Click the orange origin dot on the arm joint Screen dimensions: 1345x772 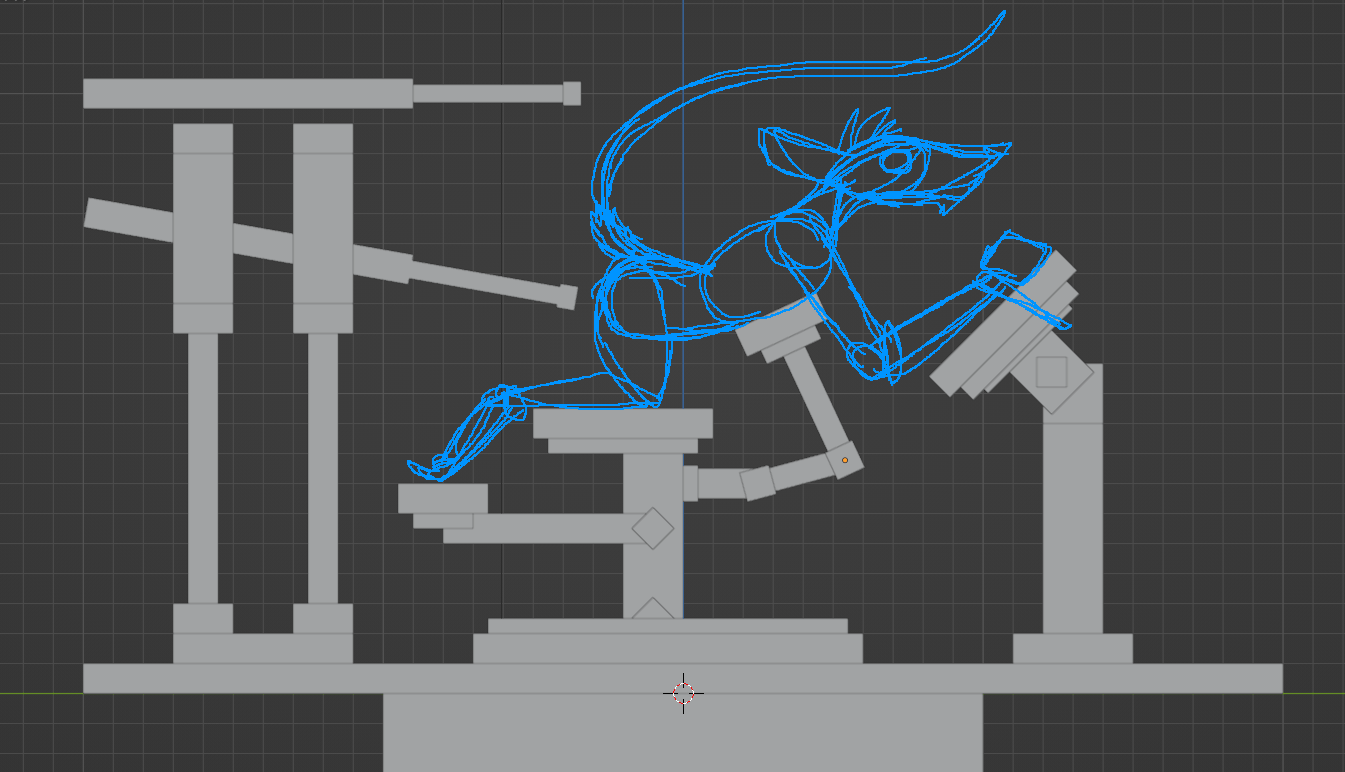(x=845, y=460)
